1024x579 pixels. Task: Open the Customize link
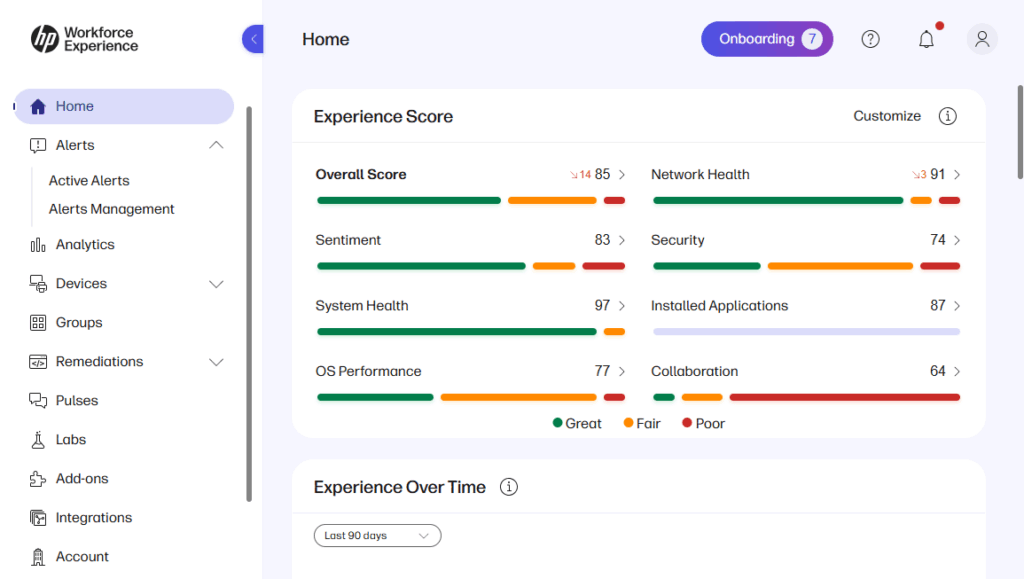[886, 116]
